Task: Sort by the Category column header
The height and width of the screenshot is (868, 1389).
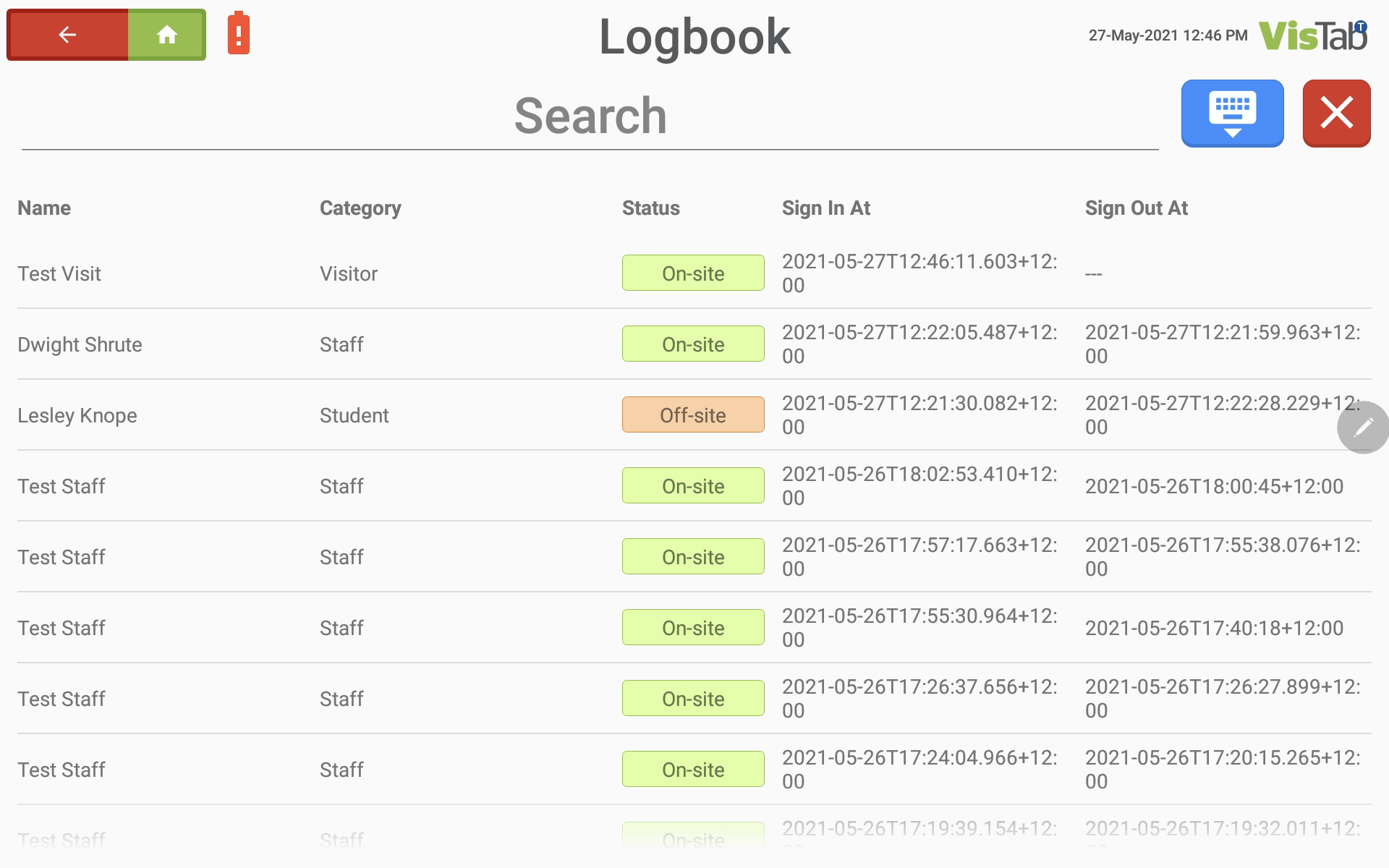Action: (360, 208)
